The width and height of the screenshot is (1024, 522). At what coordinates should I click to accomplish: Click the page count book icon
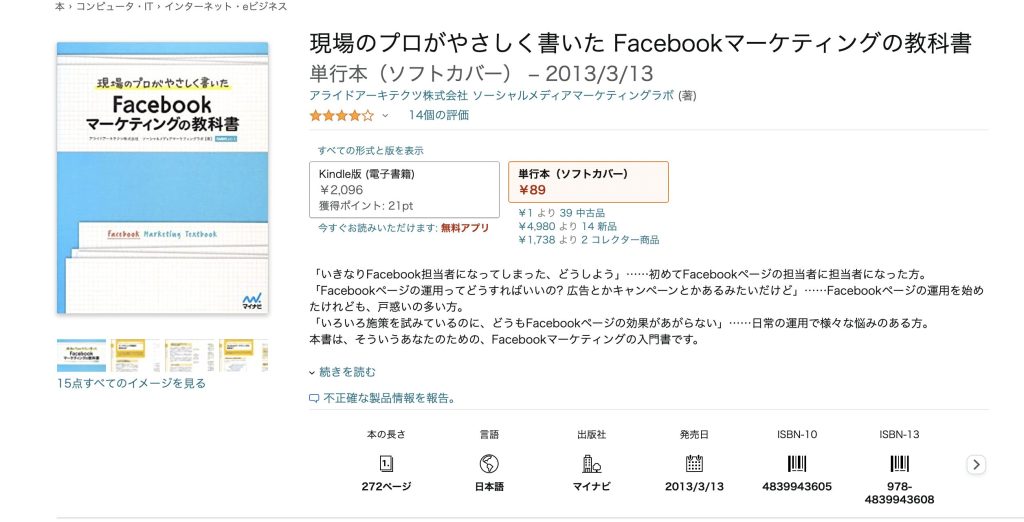click(386, 464)
